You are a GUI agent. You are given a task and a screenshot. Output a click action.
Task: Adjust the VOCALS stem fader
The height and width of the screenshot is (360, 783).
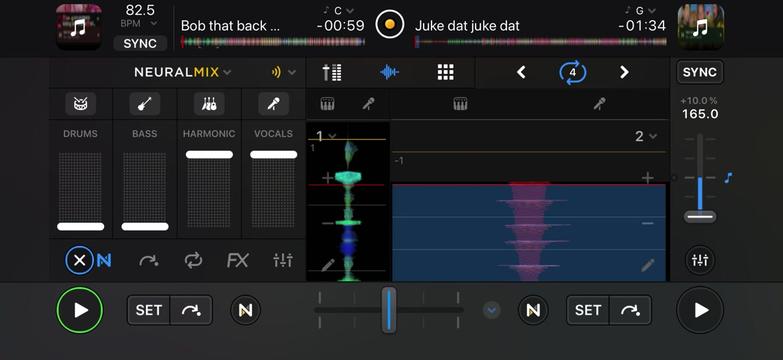[274, 155]
